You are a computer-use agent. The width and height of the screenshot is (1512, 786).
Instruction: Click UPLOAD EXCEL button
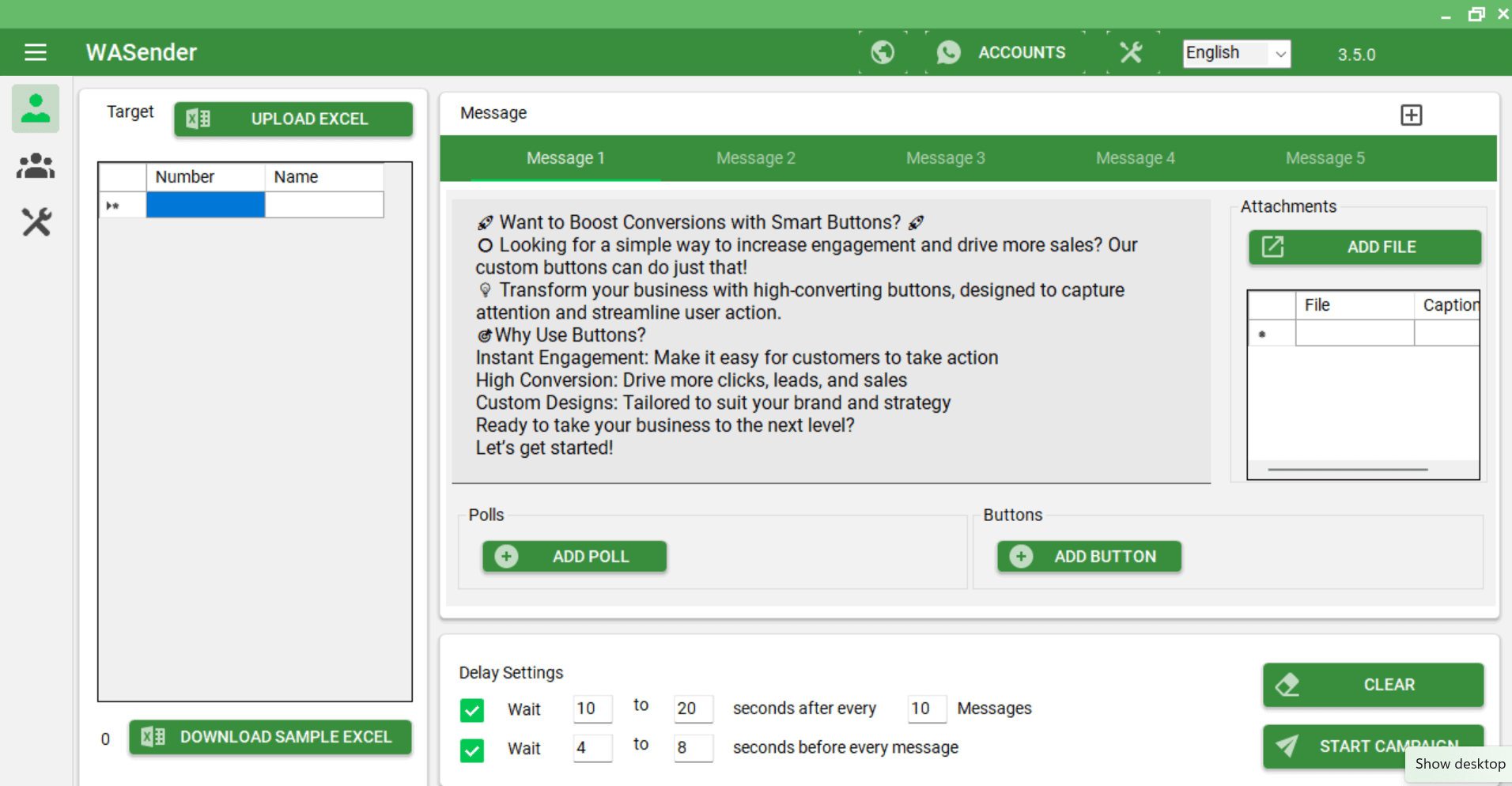pos(293,119)
